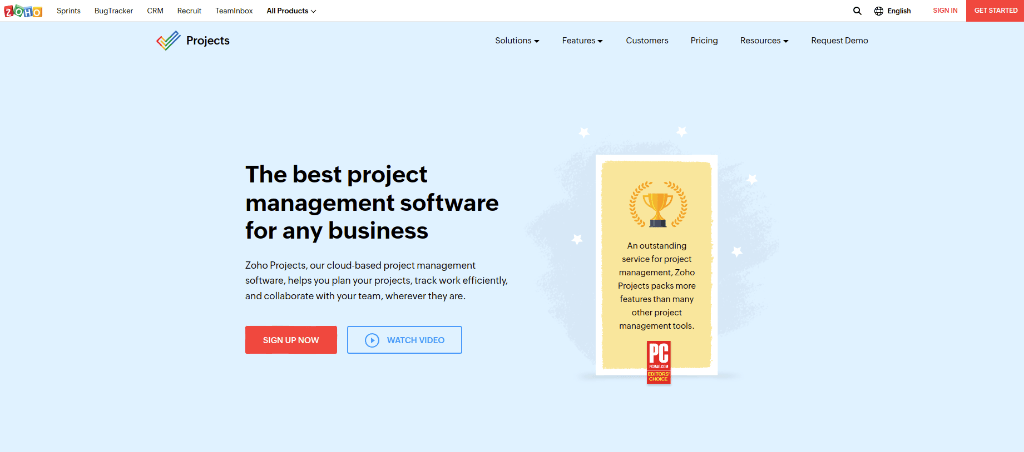This screenshot has width=1024, height=452.
Task: Click the play icon in Watch Video
Action: [x=372, y=340]
